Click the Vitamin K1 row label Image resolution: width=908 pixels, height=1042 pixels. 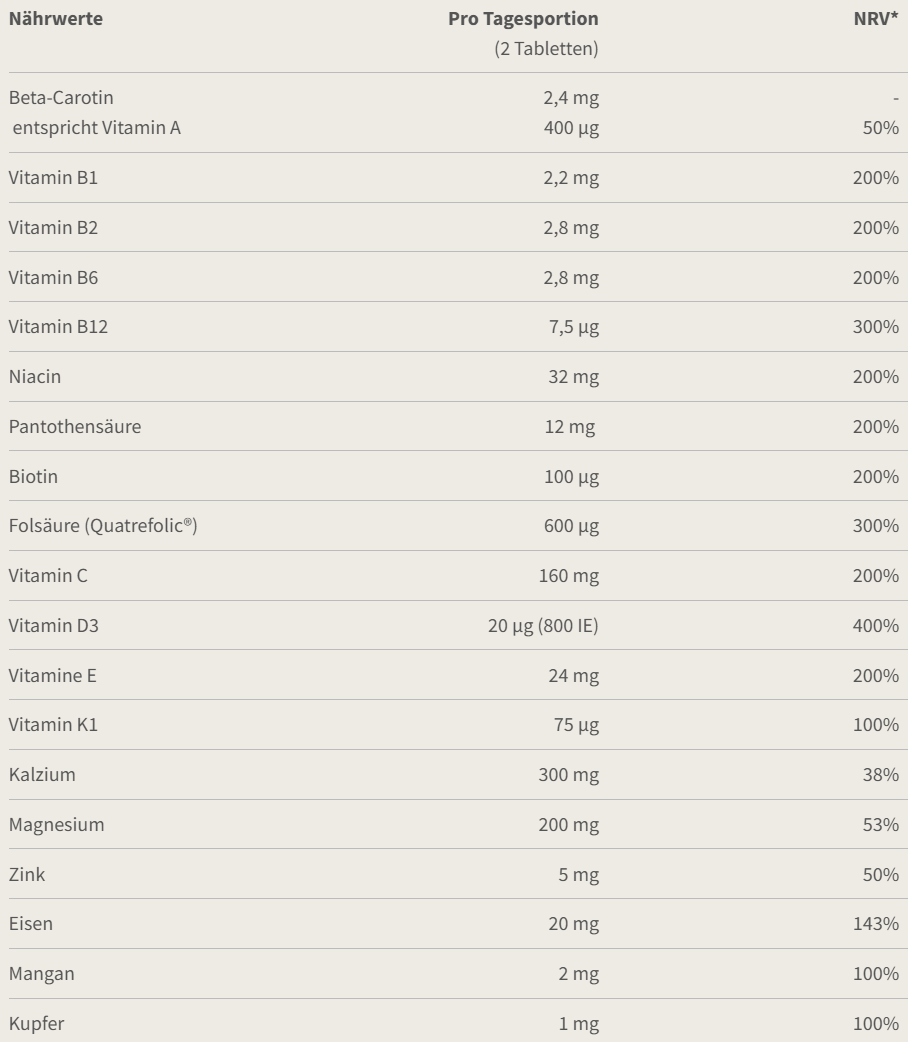tap(53, 724)
